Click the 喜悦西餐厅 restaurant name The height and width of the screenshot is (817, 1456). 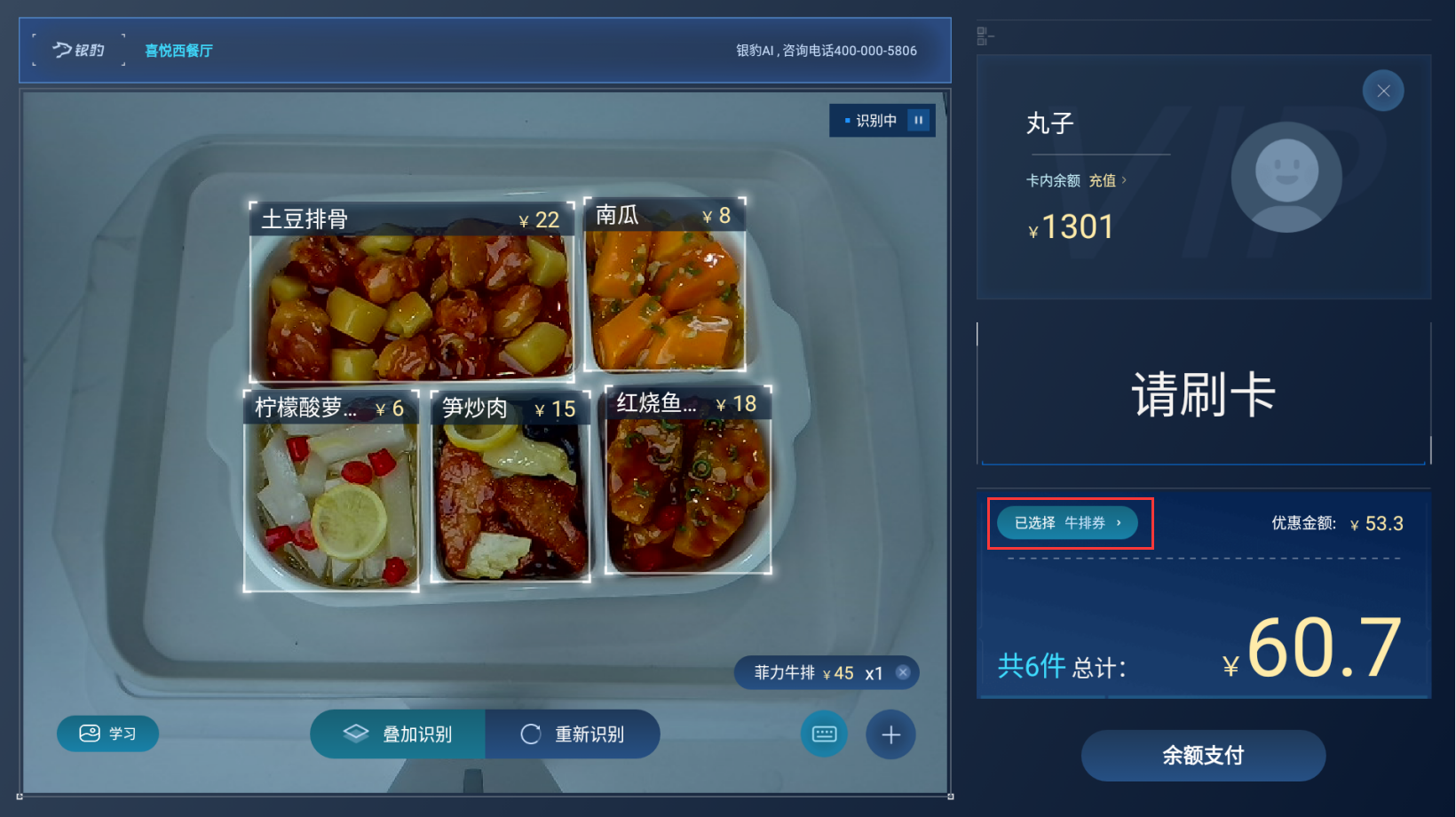pos(178,51)
